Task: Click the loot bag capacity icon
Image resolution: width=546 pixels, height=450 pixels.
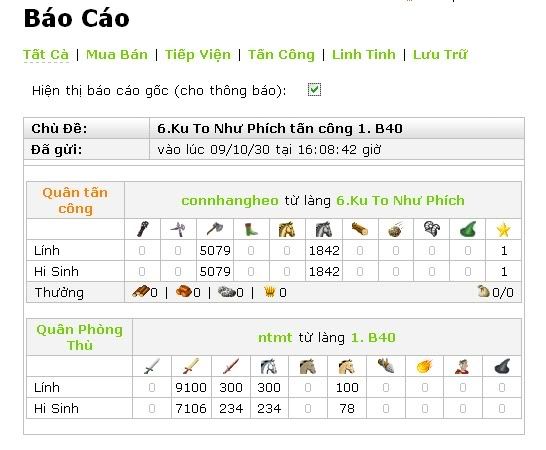Action: 484,291
